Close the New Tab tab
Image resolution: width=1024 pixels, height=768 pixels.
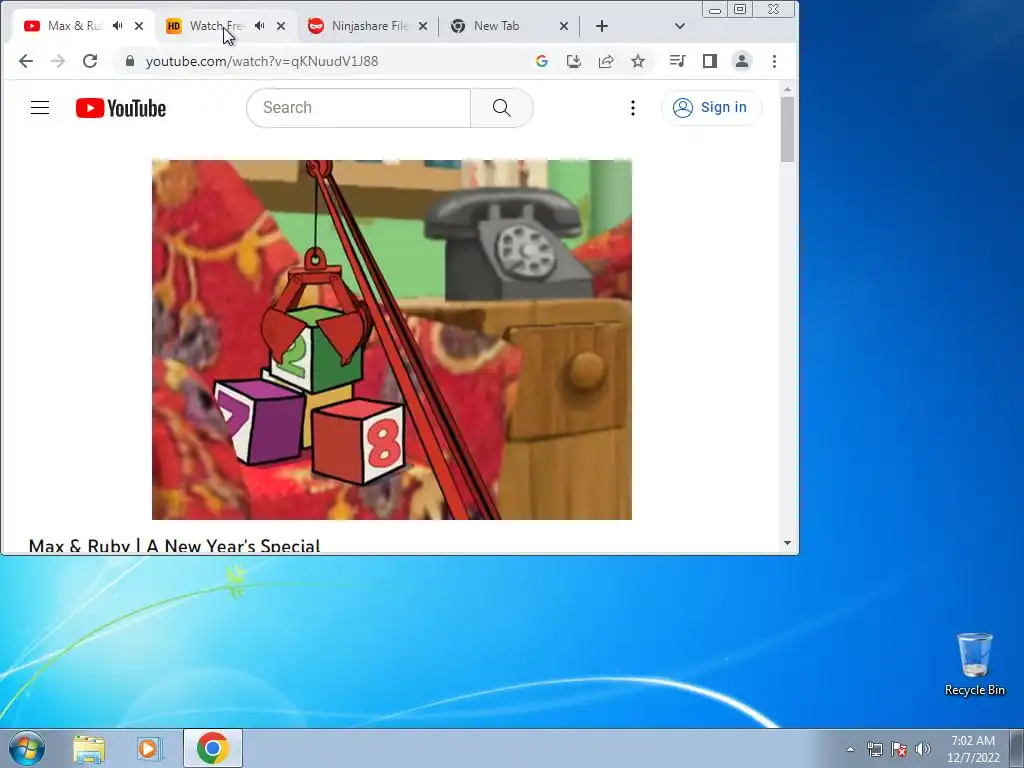564,26
